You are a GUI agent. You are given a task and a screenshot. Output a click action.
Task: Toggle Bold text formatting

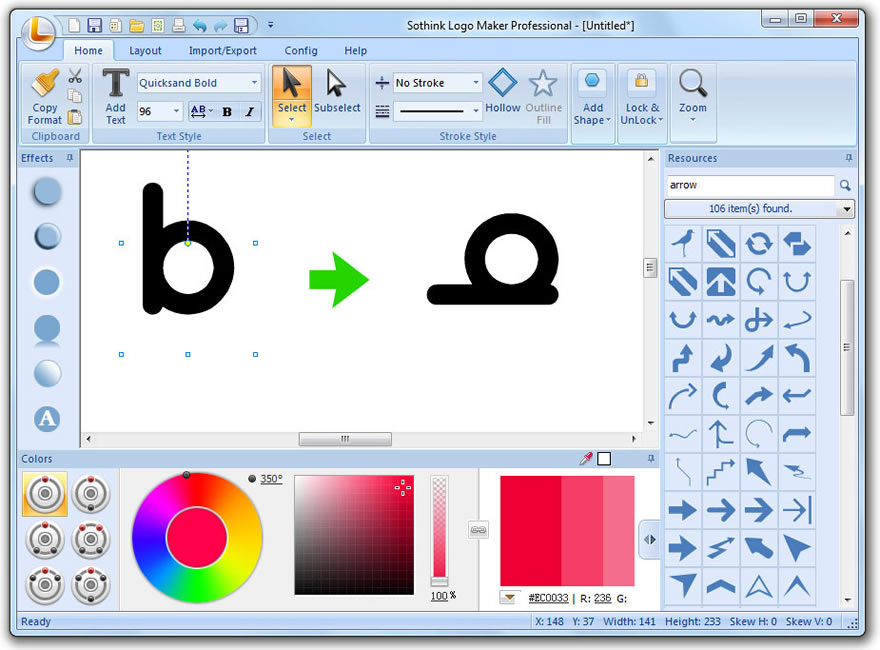[227, 111]
